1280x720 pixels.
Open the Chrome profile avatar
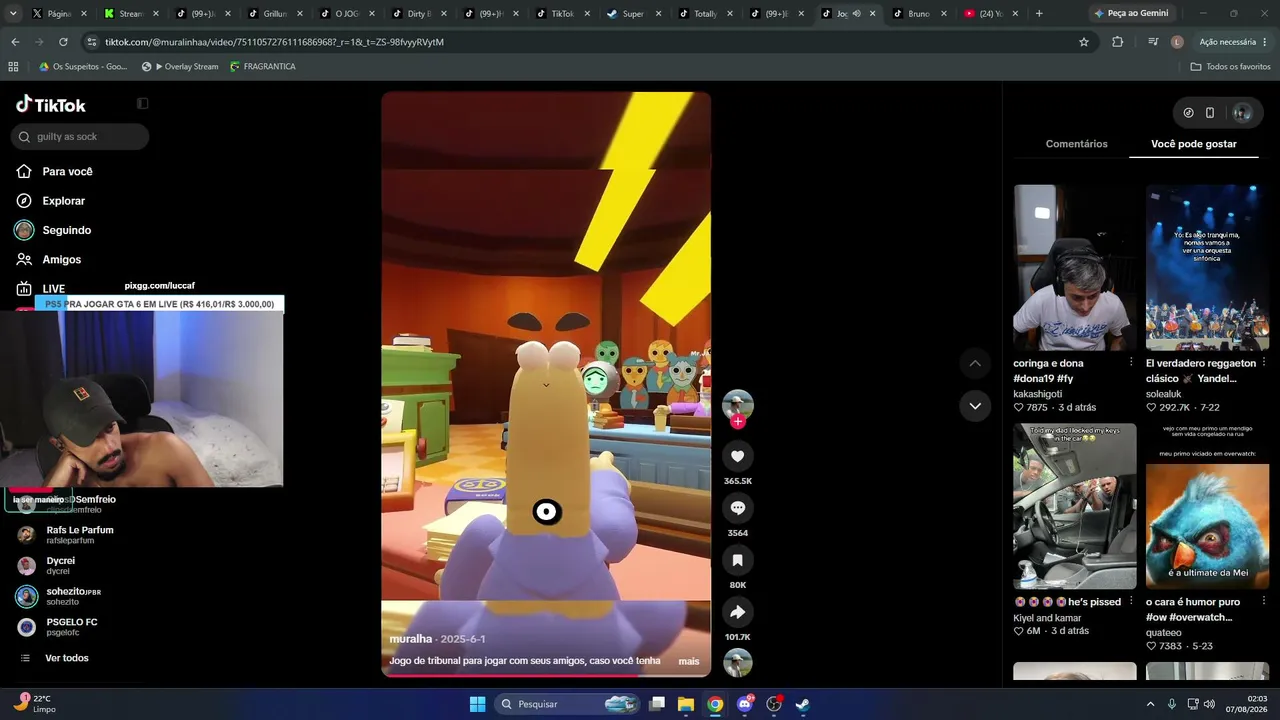pyautogui.click(x=1177, y=42)
